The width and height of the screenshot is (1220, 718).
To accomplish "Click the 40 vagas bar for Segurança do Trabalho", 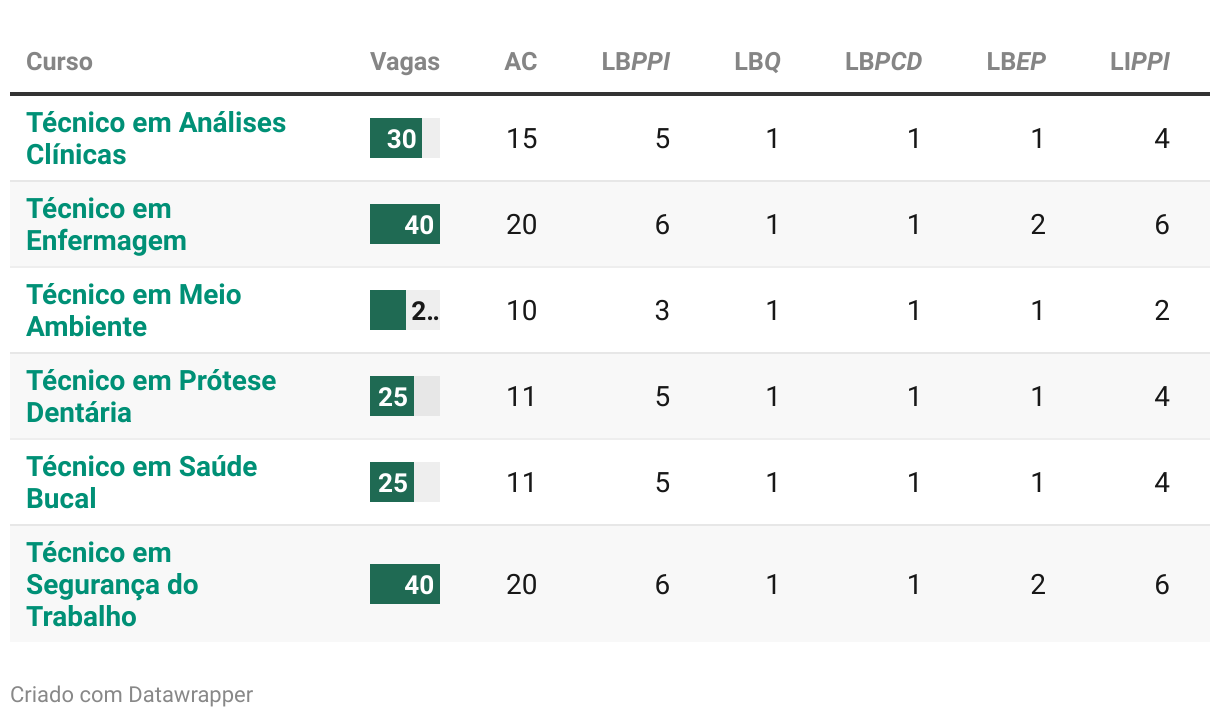I will [x=405, y=584].
